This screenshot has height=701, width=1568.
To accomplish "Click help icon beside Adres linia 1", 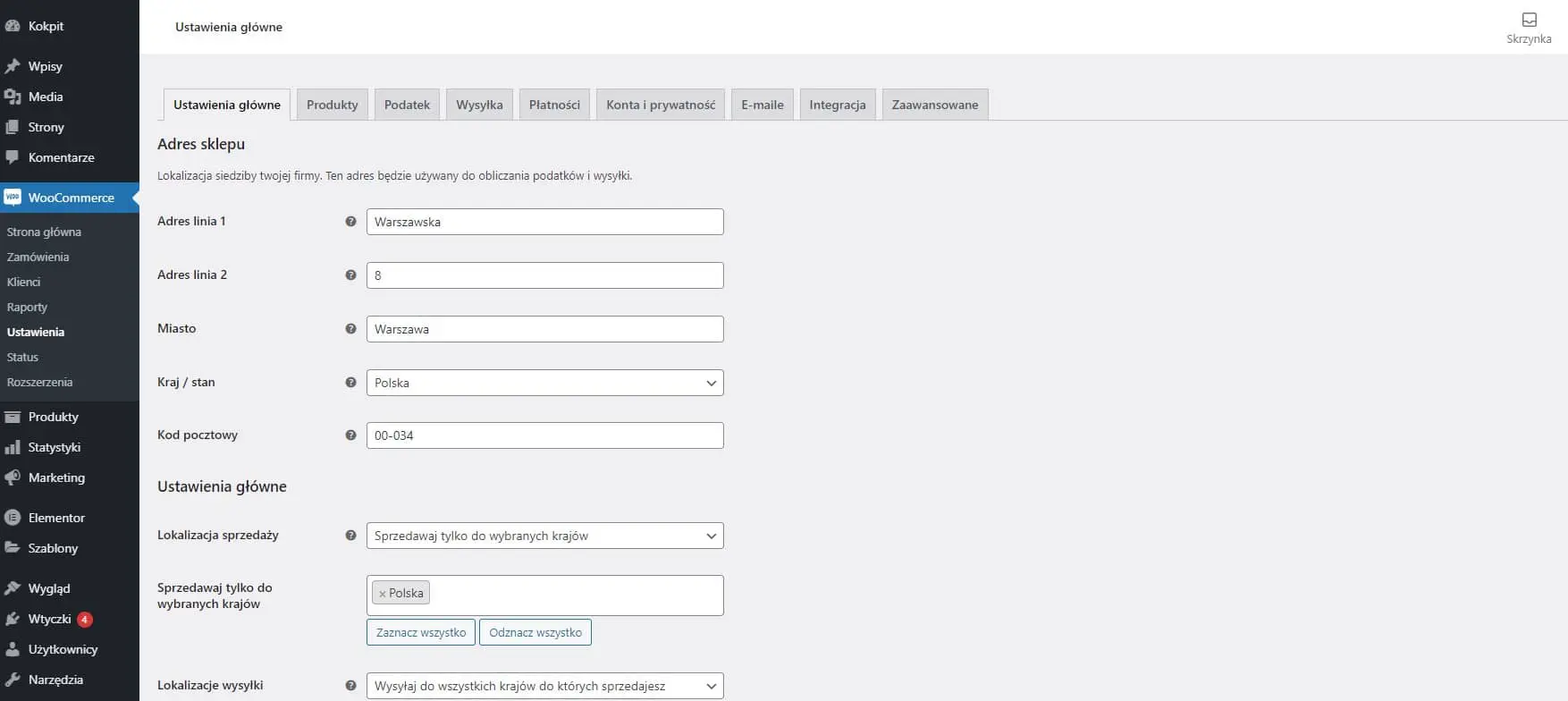I will (350, 222).
